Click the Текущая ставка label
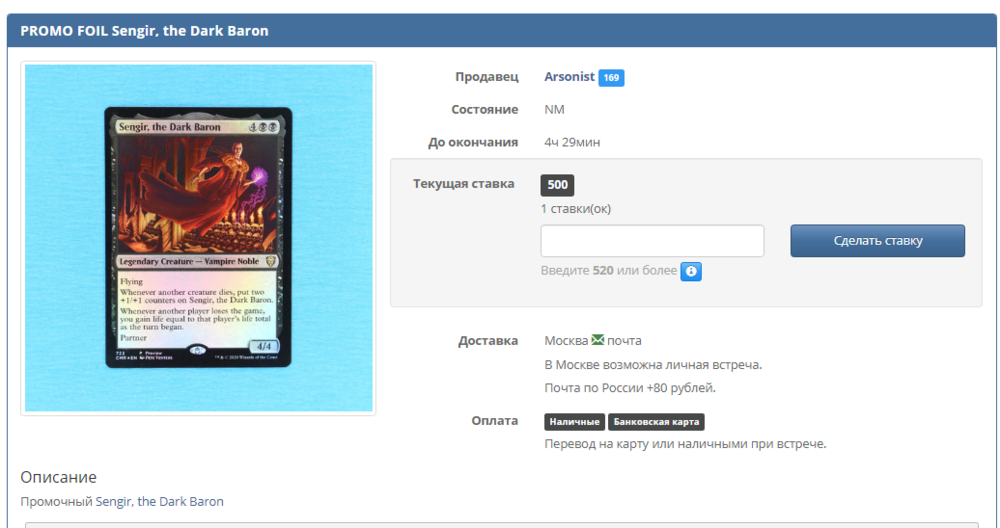Screen dimensions: 1000x528 pos(463,184)
